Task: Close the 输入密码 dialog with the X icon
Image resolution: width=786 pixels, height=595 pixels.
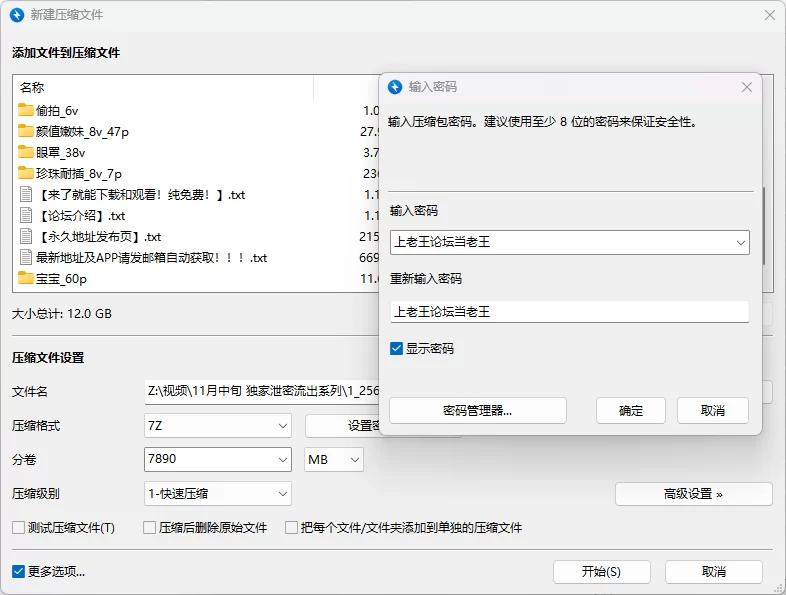Action: pos(746,87)
